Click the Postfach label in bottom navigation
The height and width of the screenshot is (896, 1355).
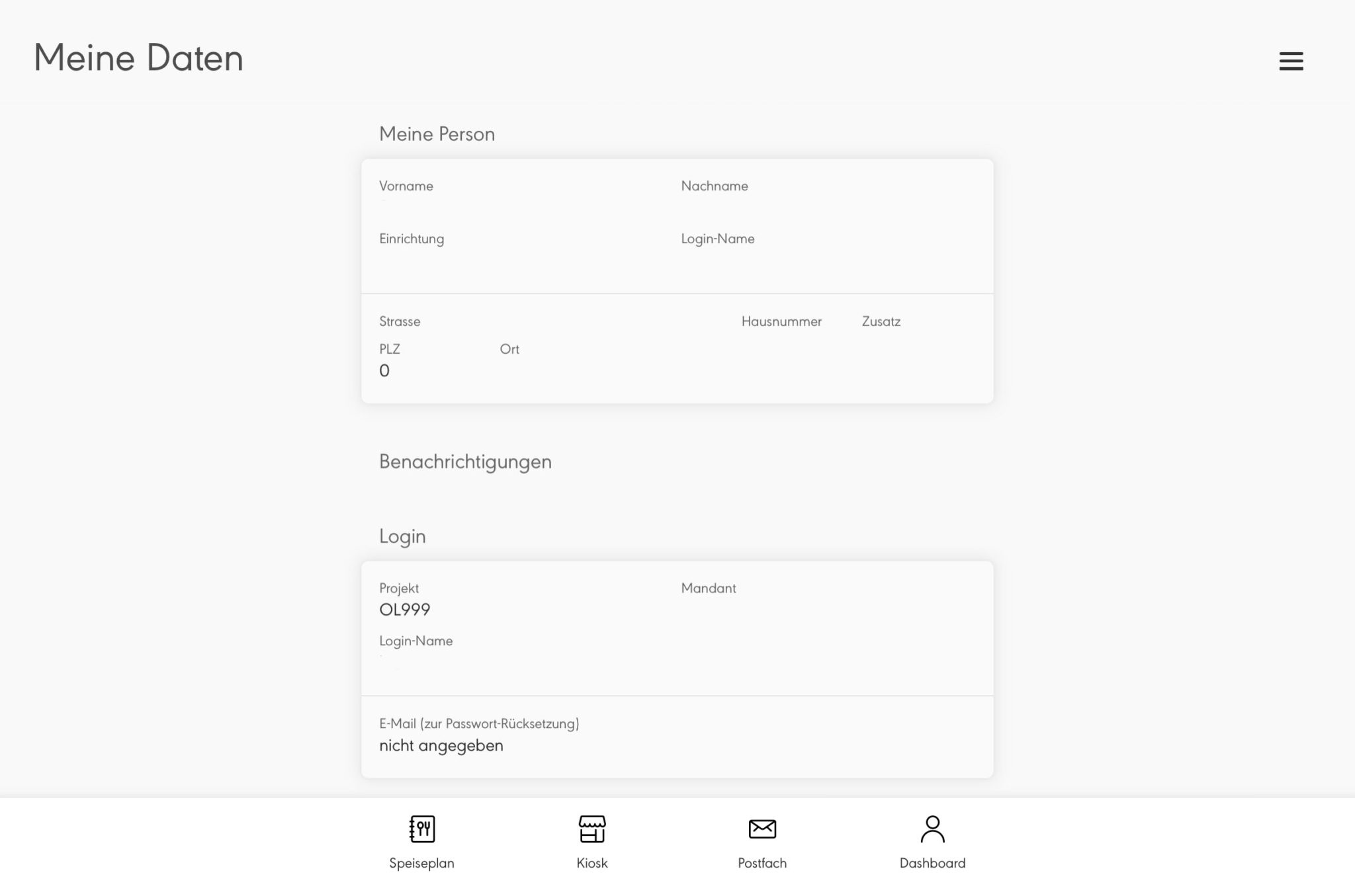click(762, 863)
